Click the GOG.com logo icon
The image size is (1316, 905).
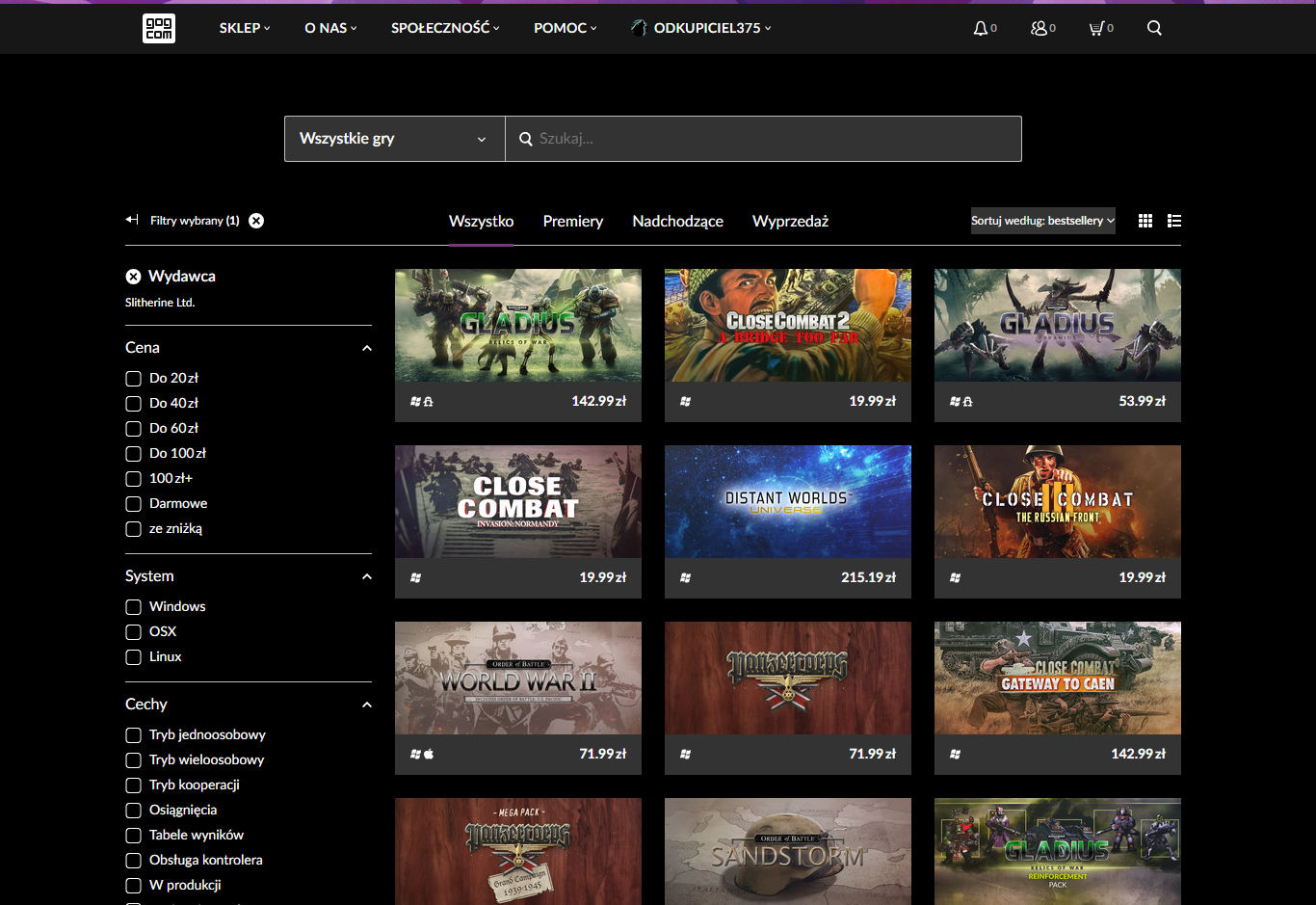tap(159, 28)
